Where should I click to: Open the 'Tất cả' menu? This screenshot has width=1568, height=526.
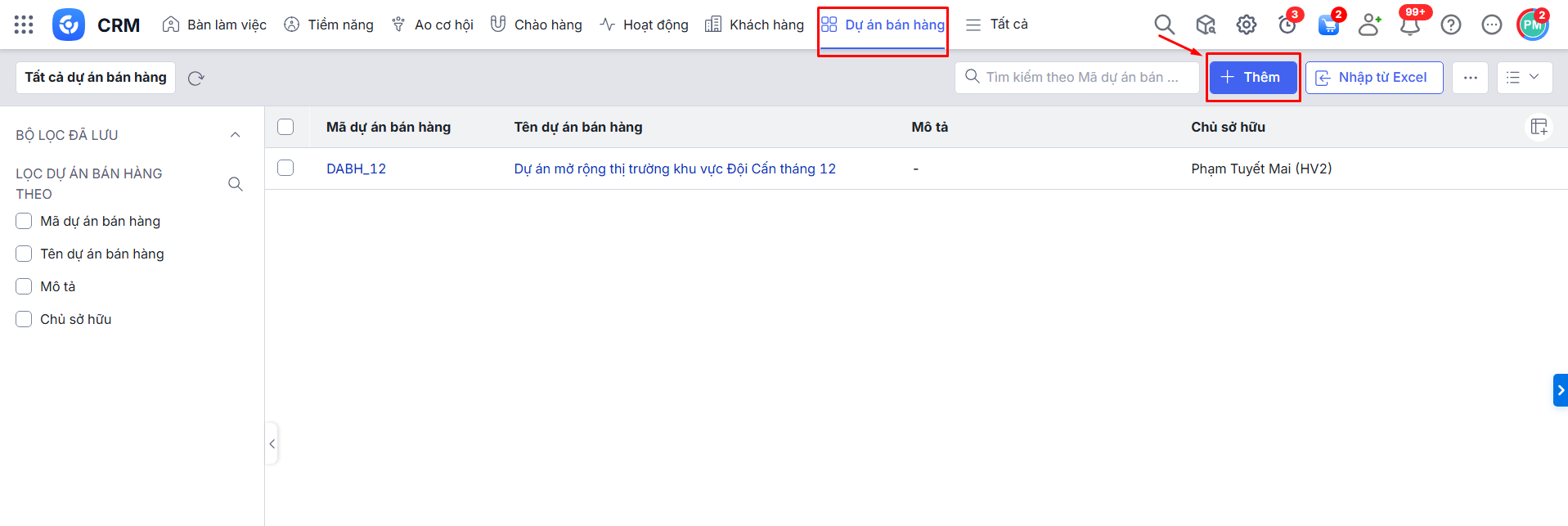tap(997, 25)
